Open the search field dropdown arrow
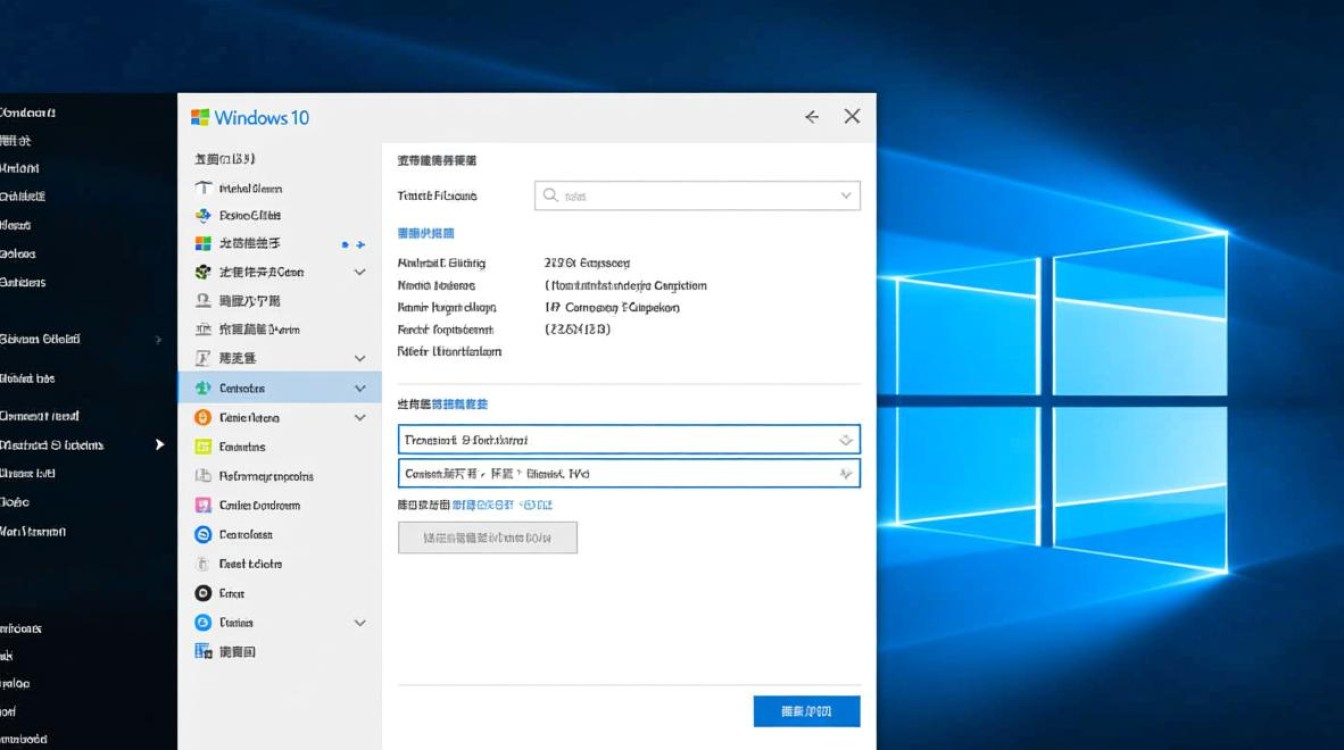 pyautogui.click(x=846, y=195)
